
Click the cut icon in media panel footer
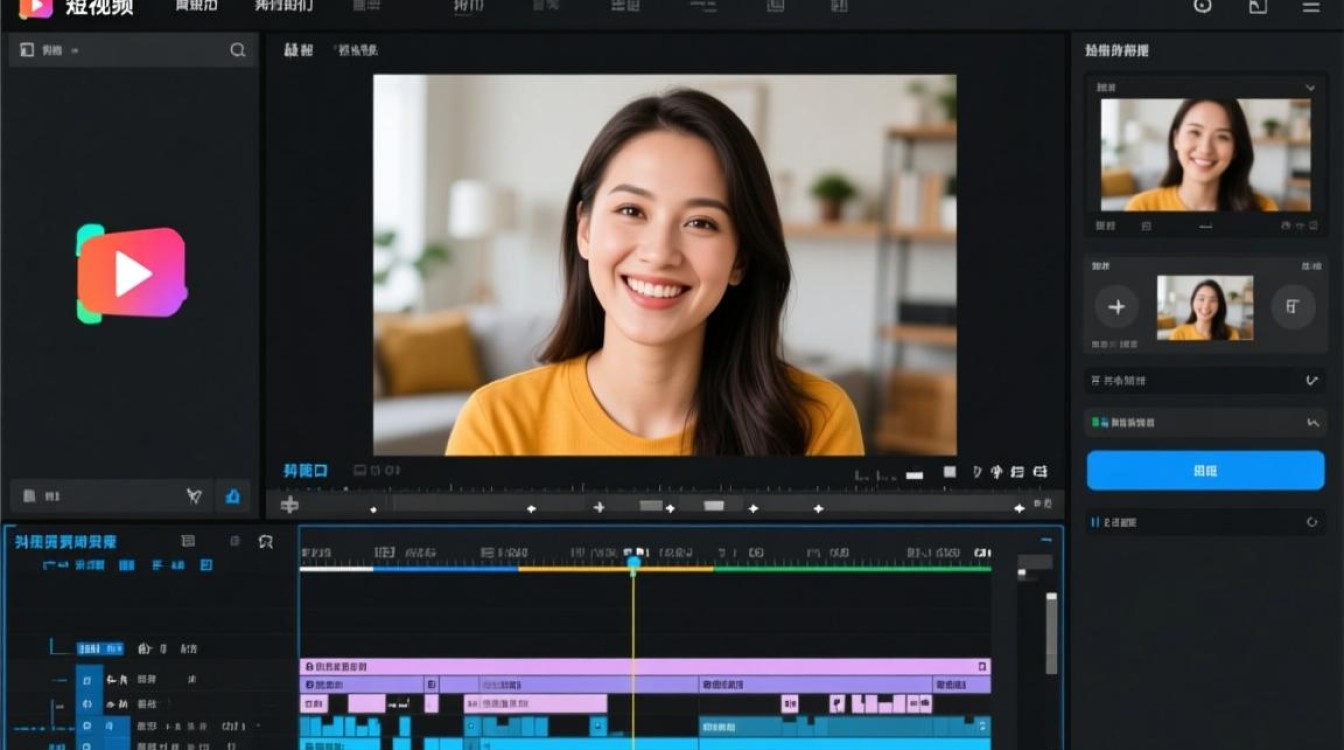[194, 496]
